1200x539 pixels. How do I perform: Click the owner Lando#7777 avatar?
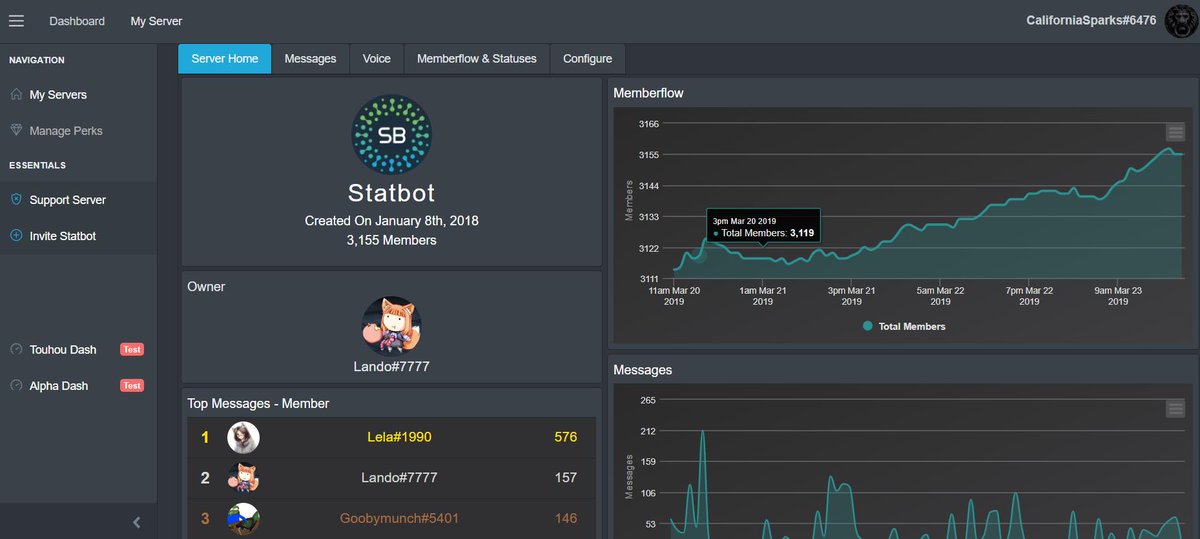click(392, 325)
